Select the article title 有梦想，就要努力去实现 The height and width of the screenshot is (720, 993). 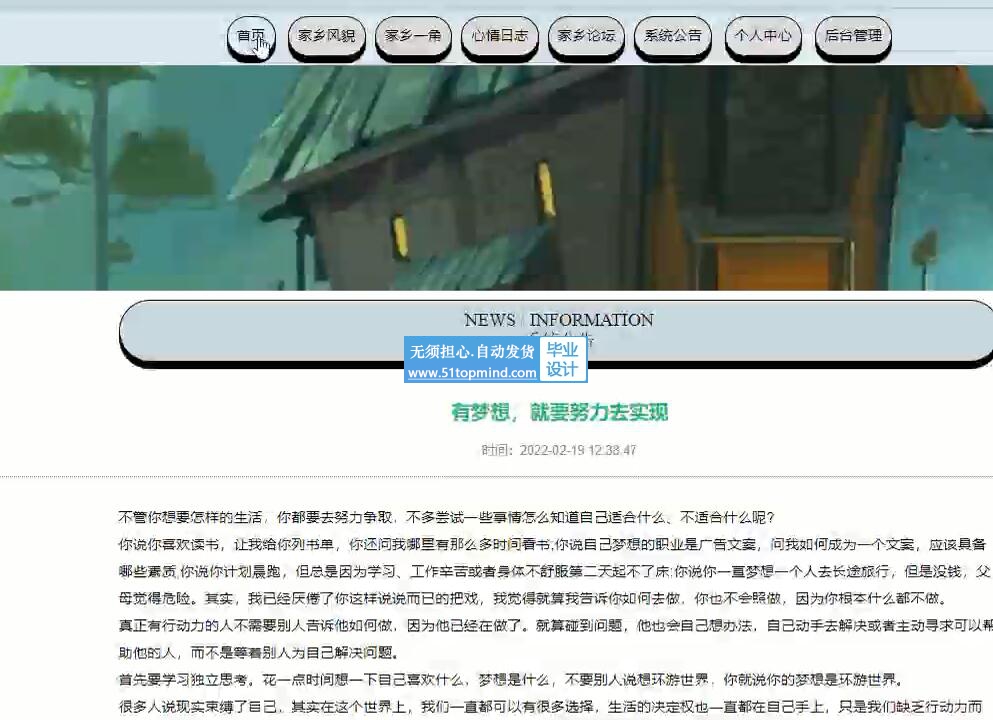click(559, 412)
